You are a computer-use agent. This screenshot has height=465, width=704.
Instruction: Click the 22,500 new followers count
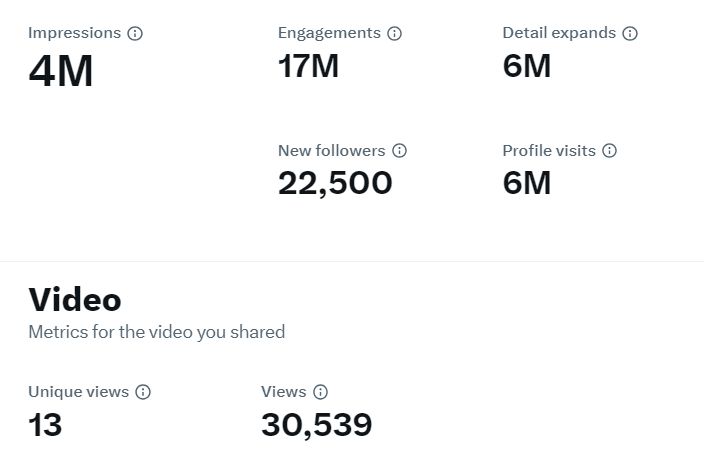335,184
